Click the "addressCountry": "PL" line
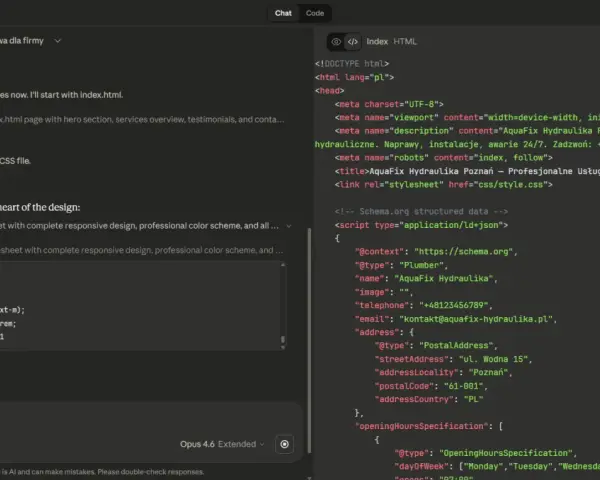Viewport: 600px width, 480px height. [x=429, y=399]
